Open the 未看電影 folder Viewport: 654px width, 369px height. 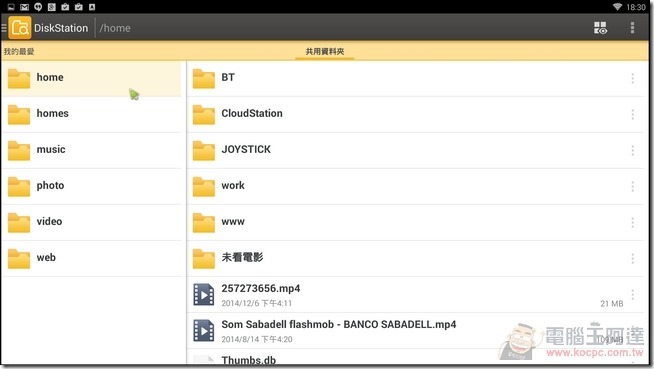click(x=415, y=259)
